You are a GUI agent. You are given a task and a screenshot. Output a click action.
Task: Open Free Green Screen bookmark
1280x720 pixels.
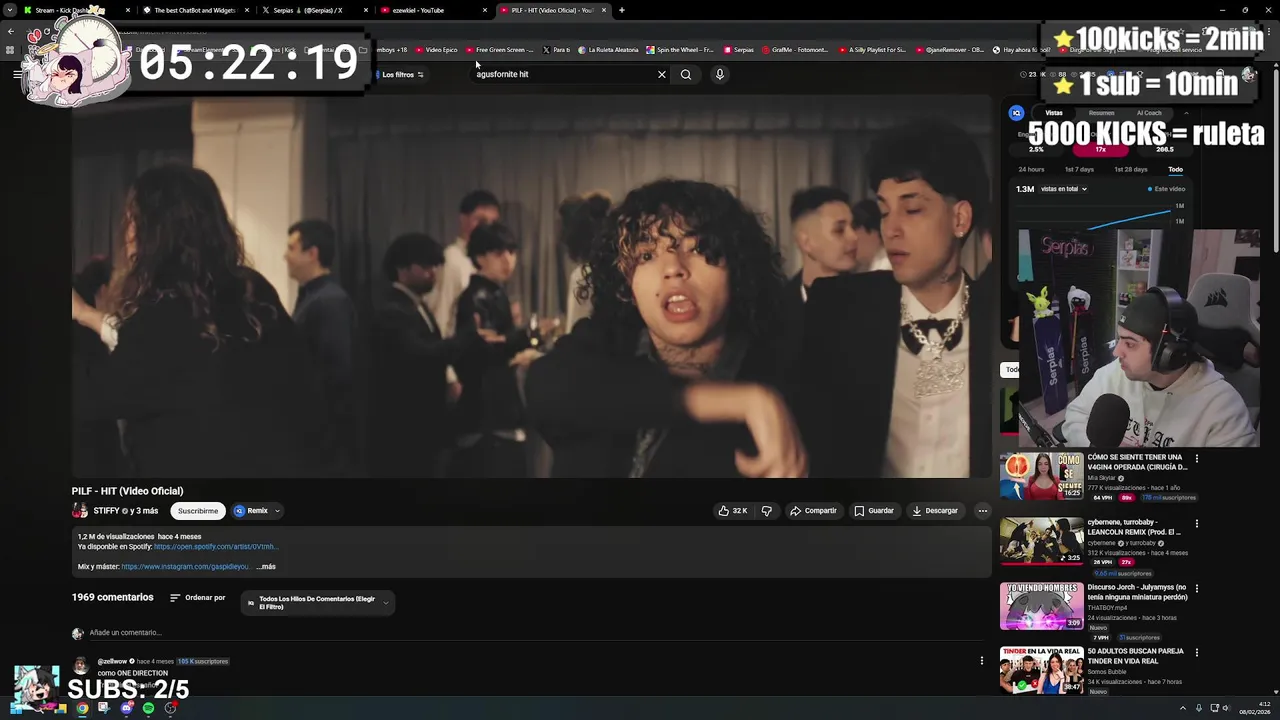(x=499, y=49)
